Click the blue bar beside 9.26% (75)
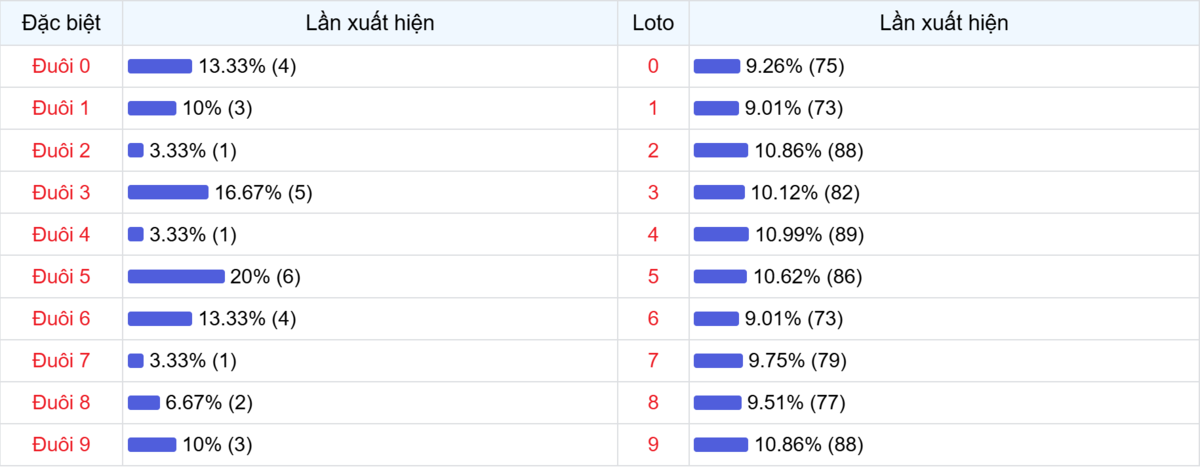Image resolution: width=1200 pixels, height=467 pixels. pos(716,66)
